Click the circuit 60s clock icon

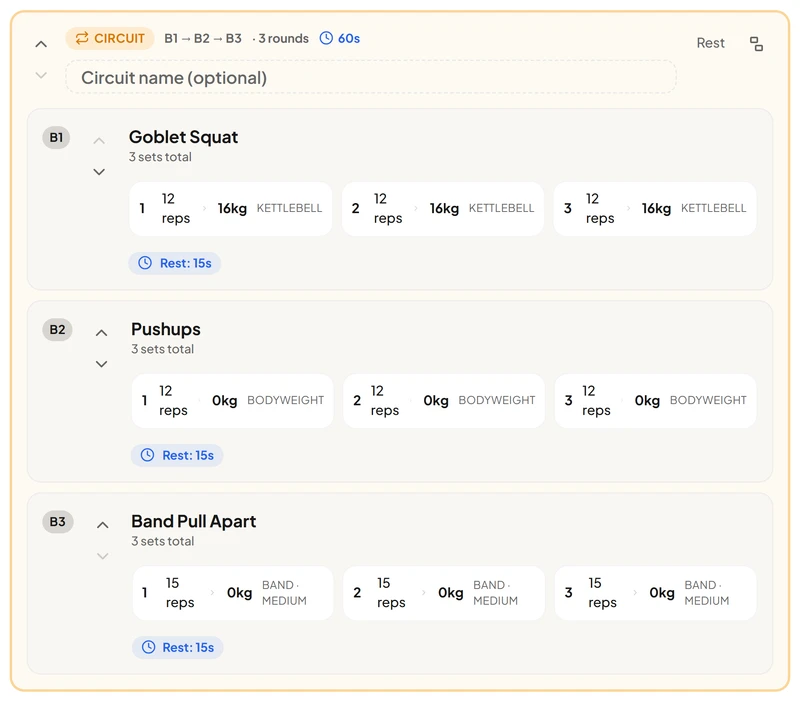point(326,38)
